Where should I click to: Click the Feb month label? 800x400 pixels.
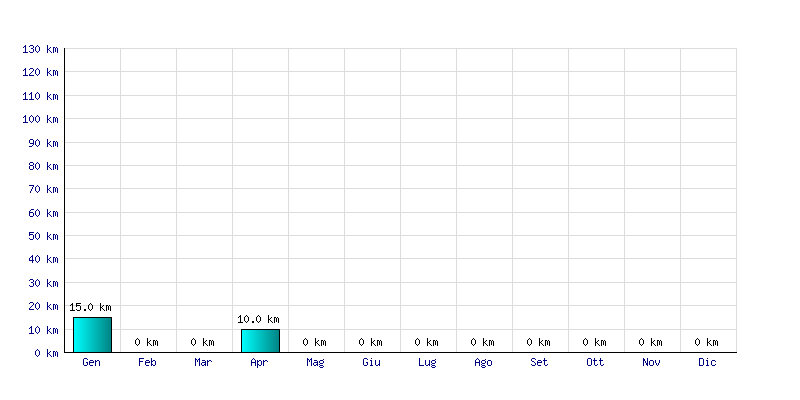[147, 362]
